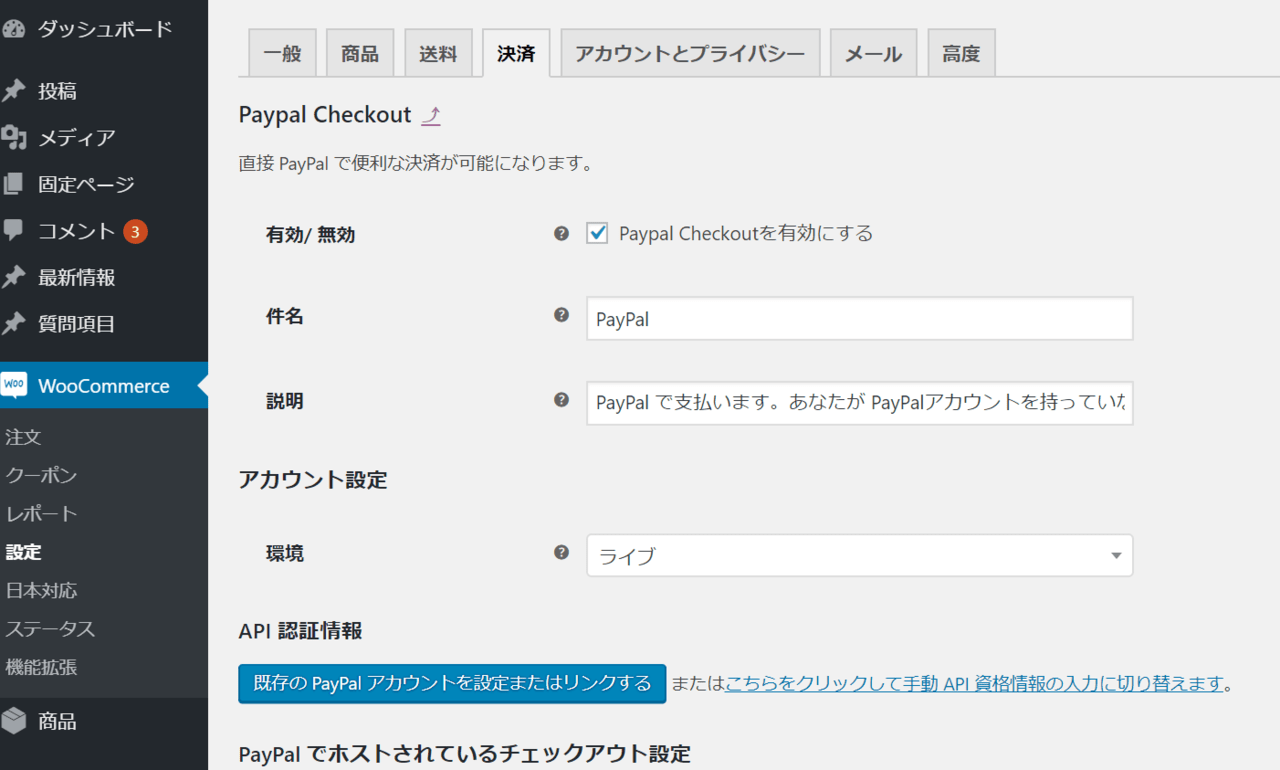Switch to the 一般 tab
The image size is (1280, 770).
(x=282, y=53)
